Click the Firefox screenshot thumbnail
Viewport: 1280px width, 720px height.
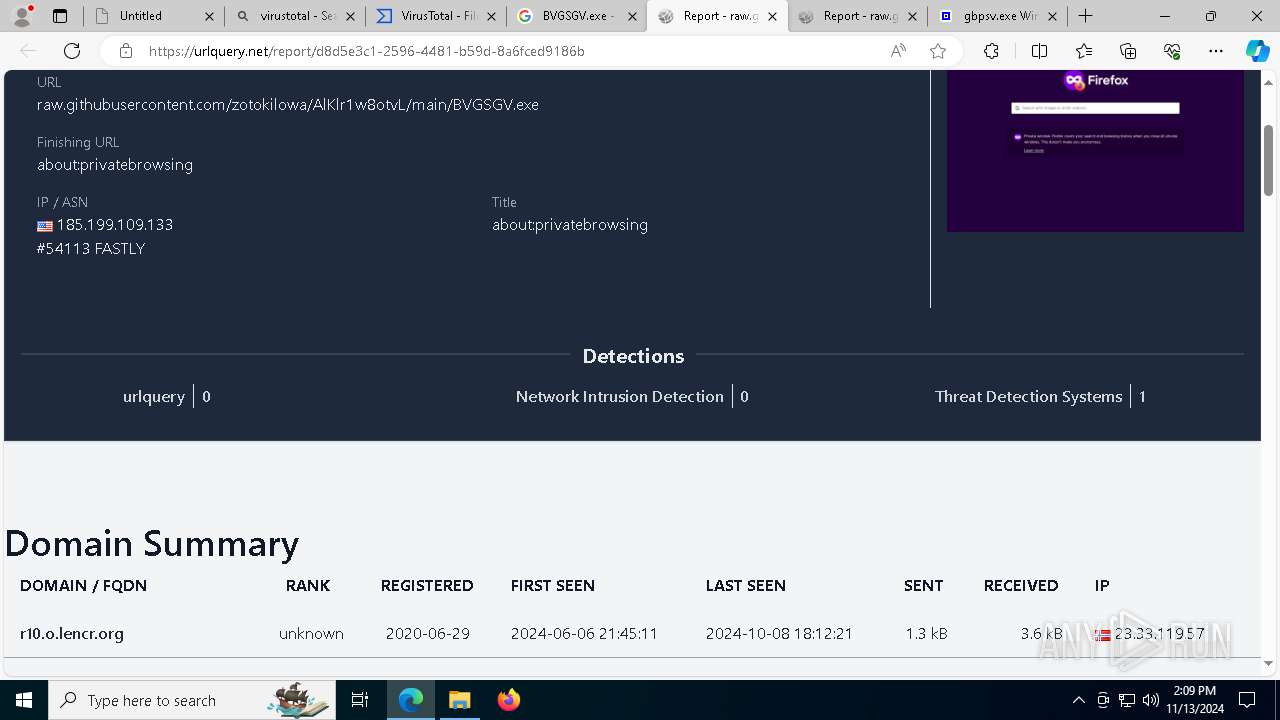(1095, 150)
